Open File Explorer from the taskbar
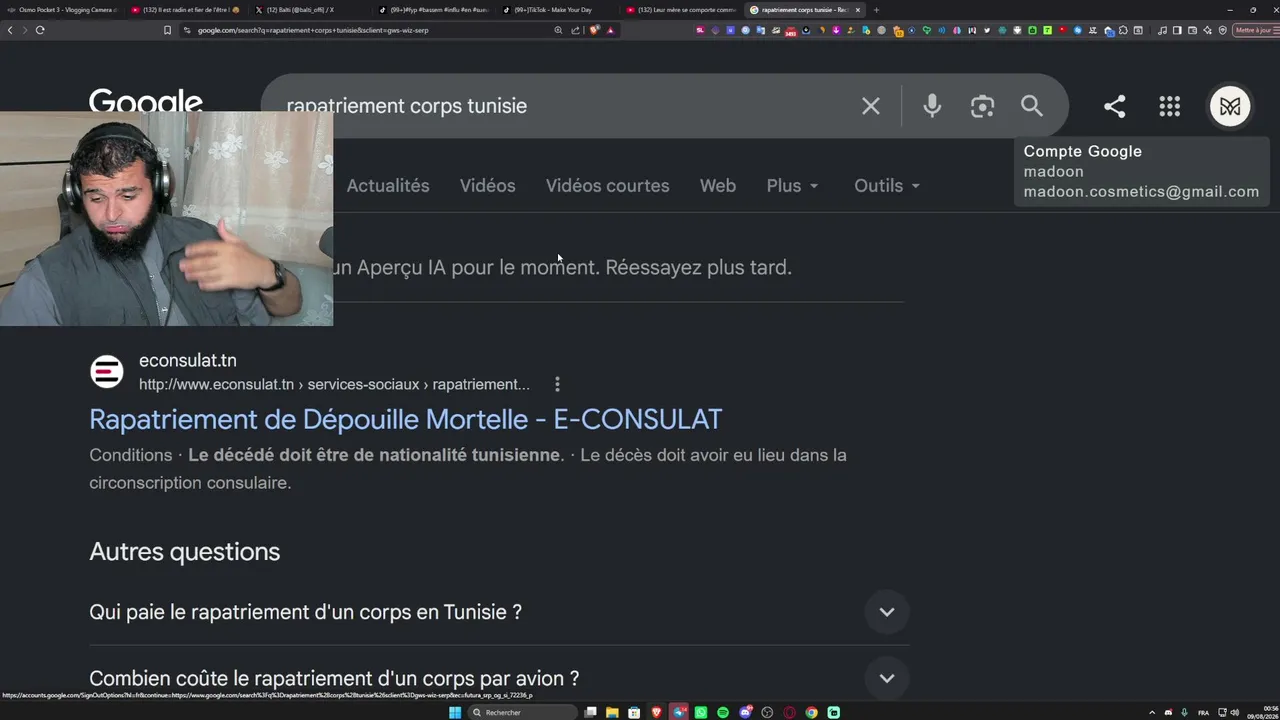The image size is (1280, 720). click(x=612, y=712)
